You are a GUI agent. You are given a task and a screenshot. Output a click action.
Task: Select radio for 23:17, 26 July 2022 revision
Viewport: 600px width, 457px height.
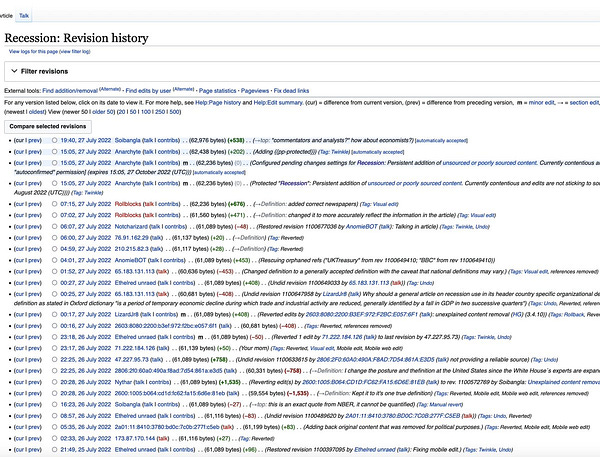[x=54, y=348]
